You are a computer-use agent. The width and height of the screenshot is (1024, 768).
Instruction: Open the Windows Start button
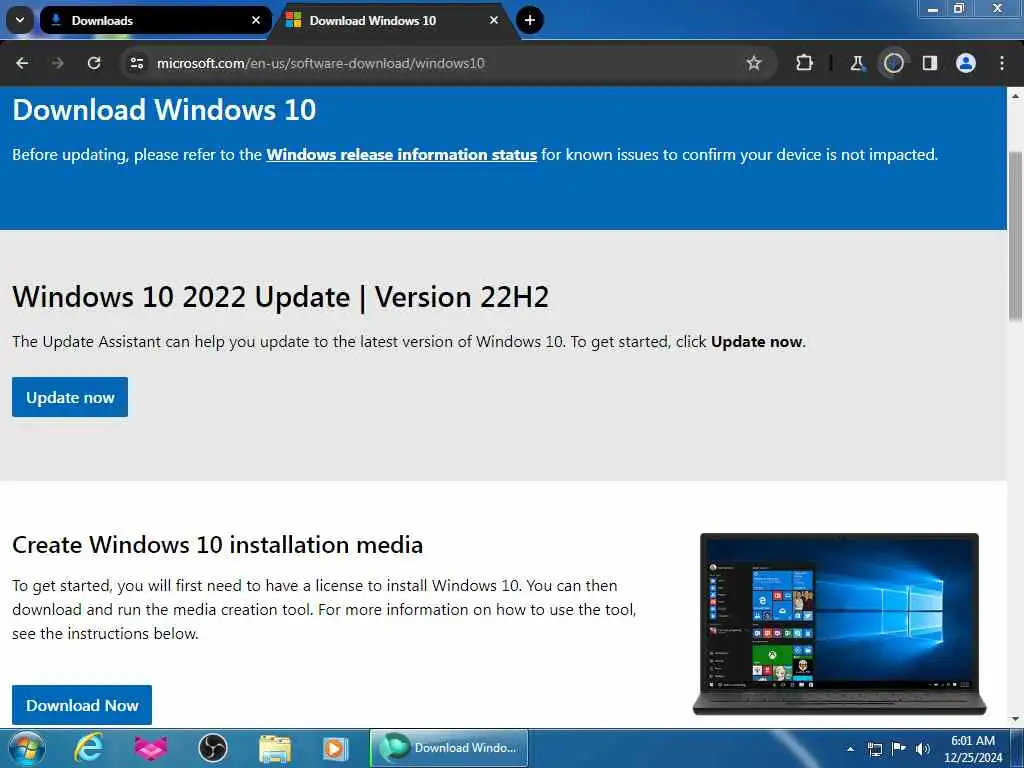pyautogui.click(x=27, y=748)
